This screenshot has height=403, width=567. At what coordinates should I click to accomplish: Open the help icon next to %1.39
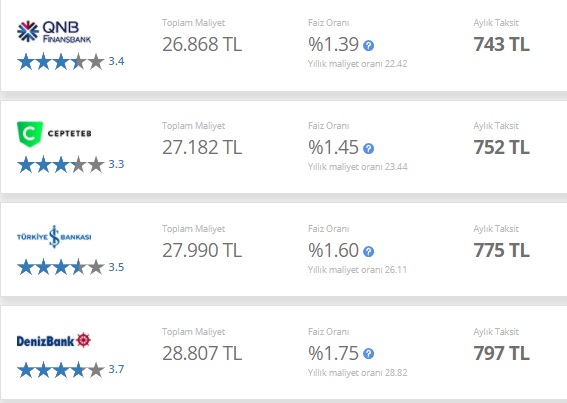(368, 46)
